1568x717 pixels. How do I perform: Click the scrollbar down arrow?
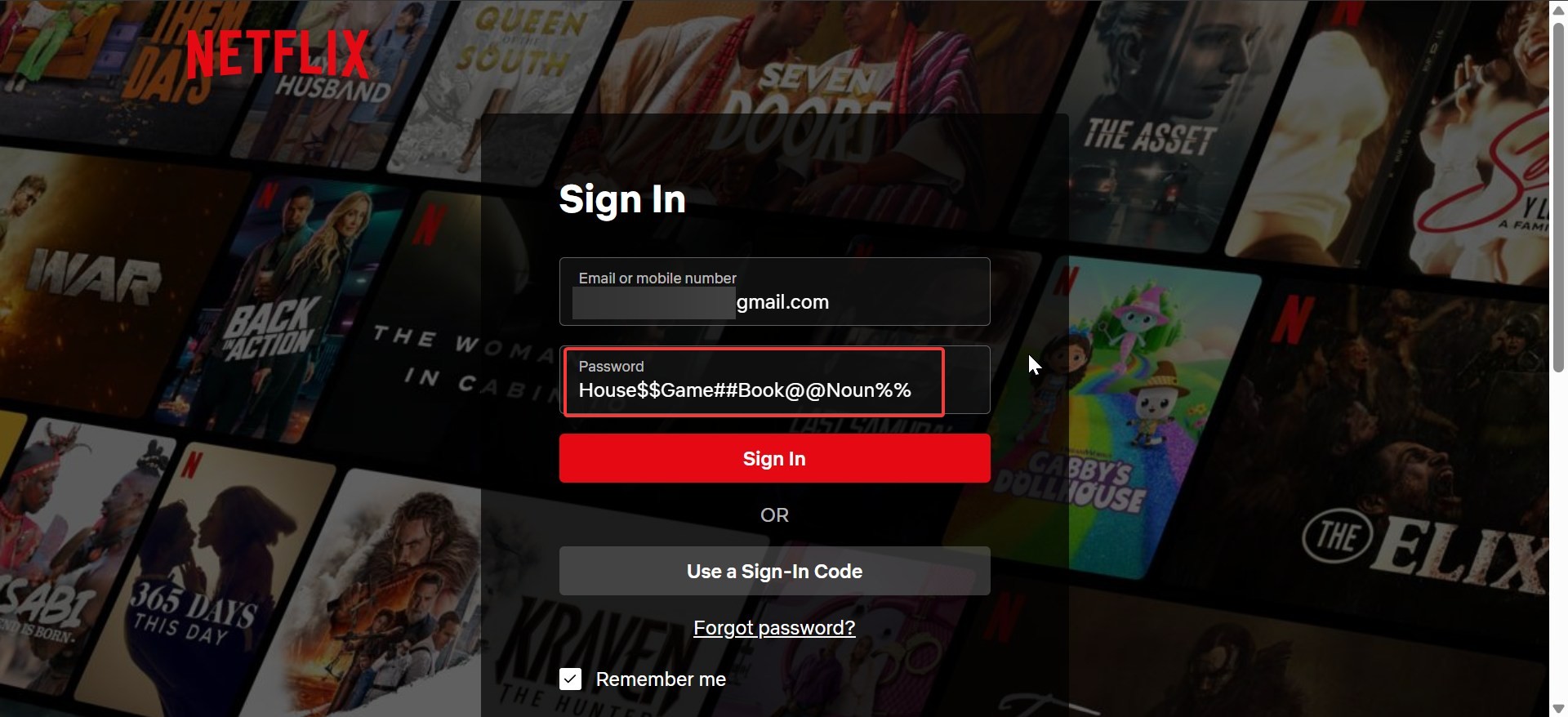coord(1558,708)
